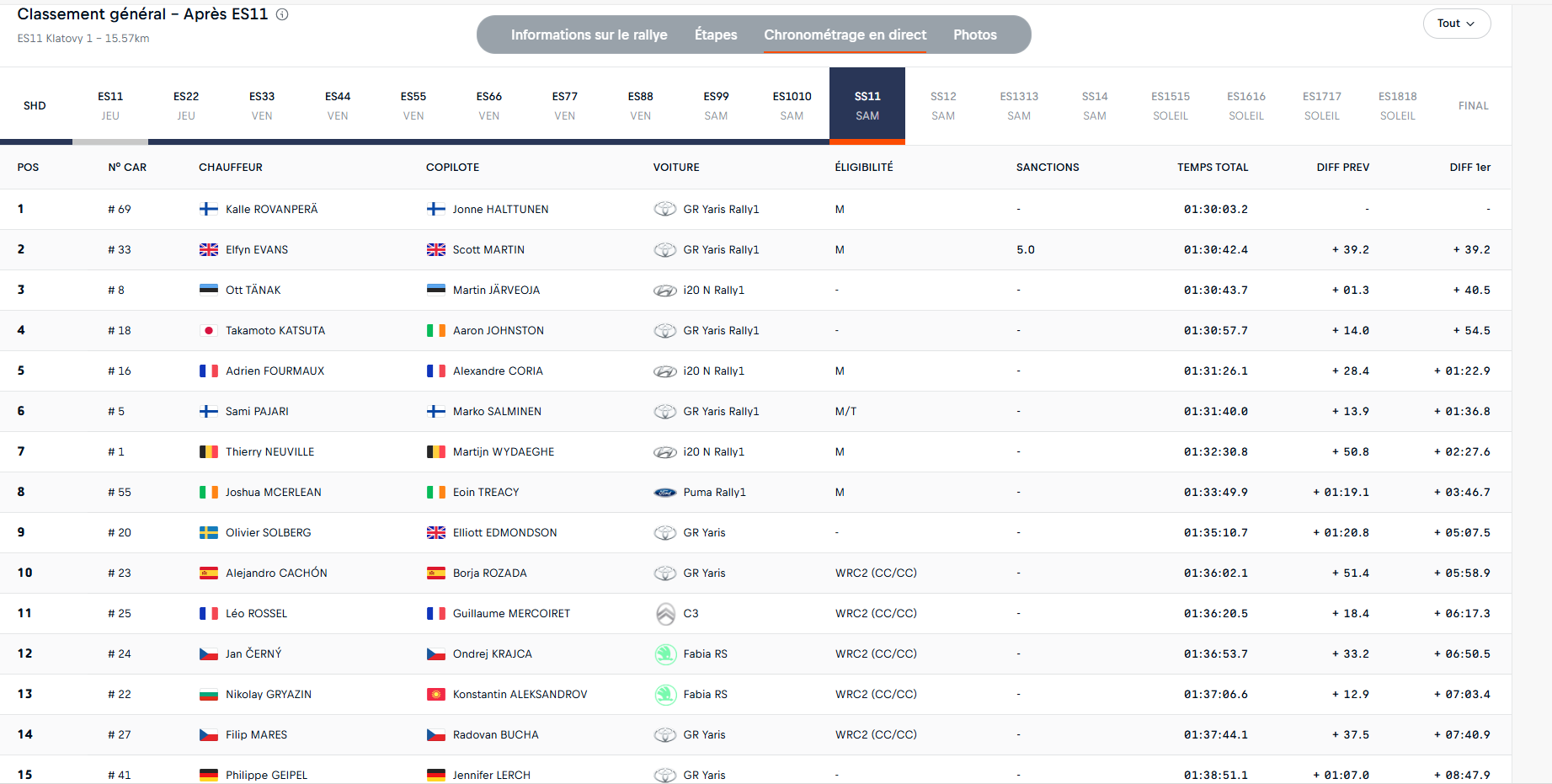Click Ford logo beside Puma Rally1
1552x784 pixels.
[x=665, y=492]
